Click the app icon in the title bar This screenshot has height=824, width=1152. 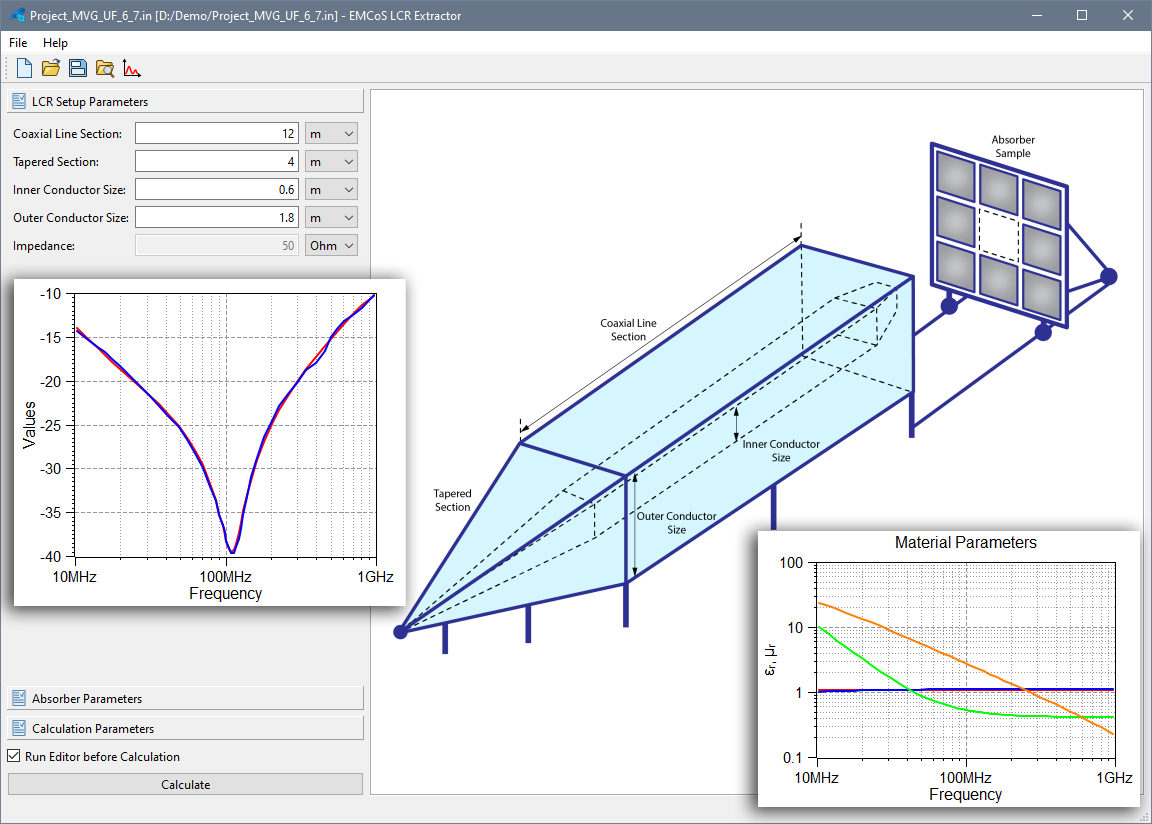tap(16, 16)
